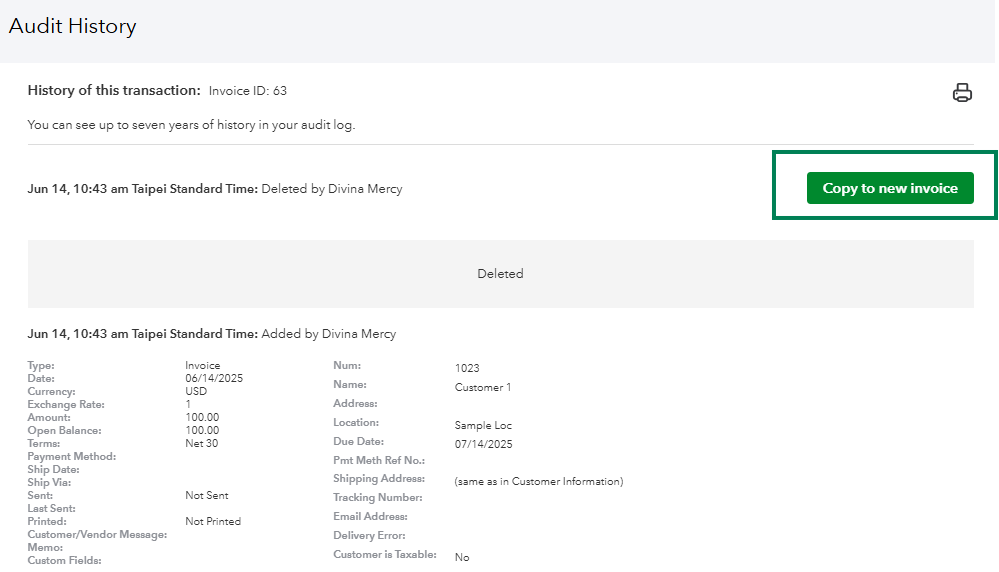Click the USD currency value
999x572 pixels.
pos(196,391)
